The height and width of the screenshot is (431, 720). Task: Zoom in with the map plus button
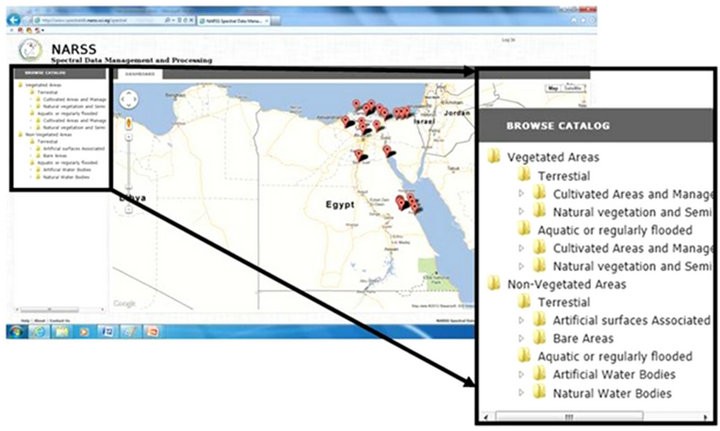point(129,137)
